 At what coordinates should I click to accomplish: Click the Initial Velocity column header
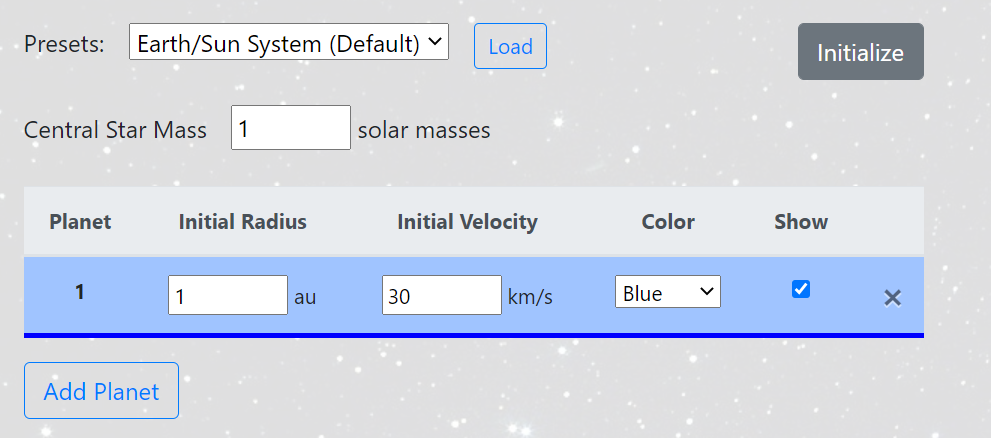click(467, 221)
